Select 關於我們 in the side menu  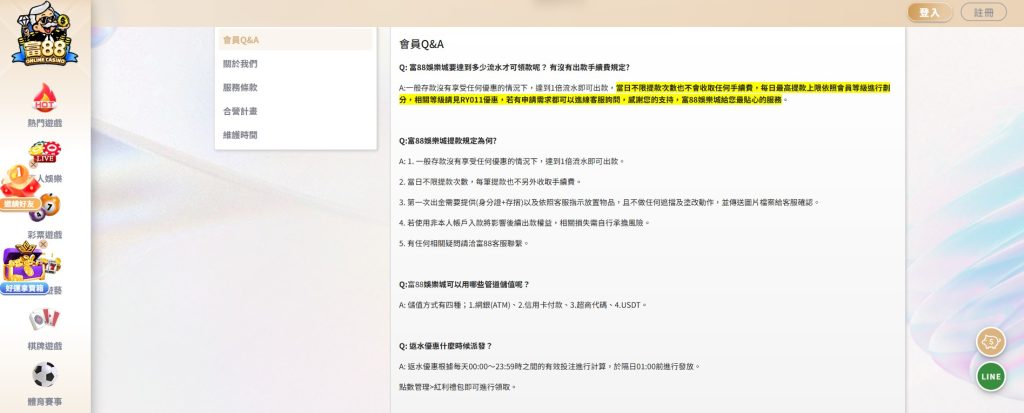296,64
